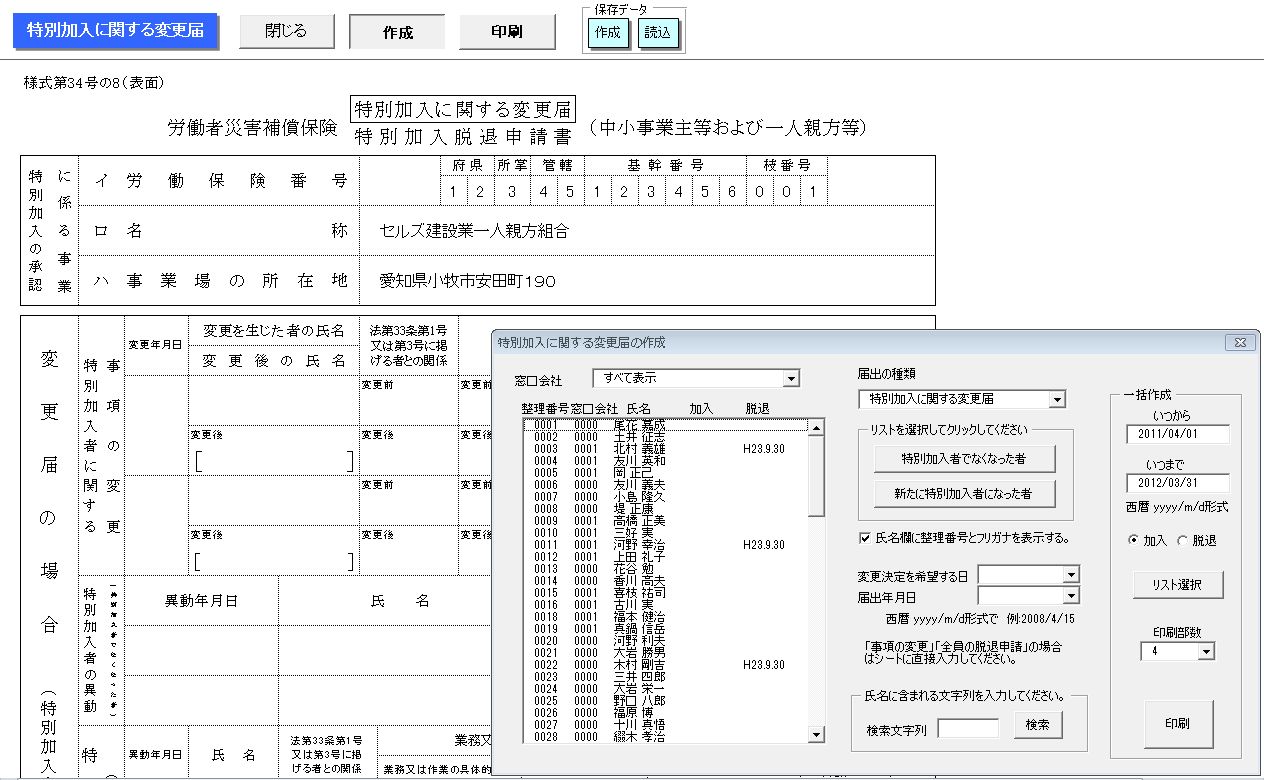Select list row 0002 土井 征志

click(x=665, y=437)
